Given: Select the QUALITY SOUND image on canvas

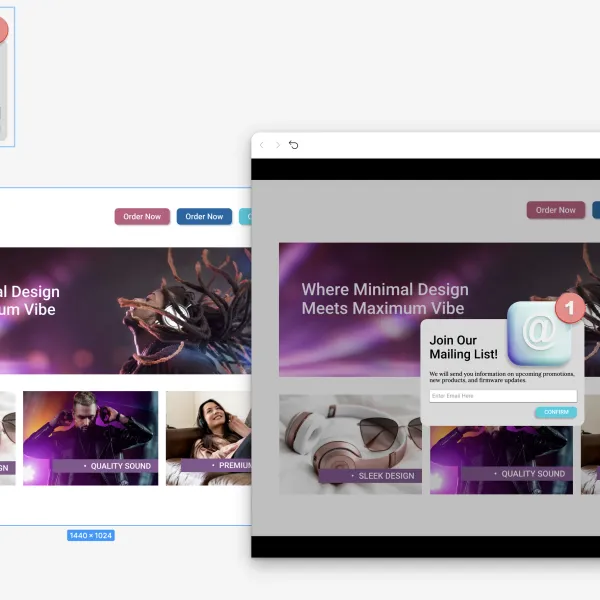Looking at the screenshot, I should (91, 438).
